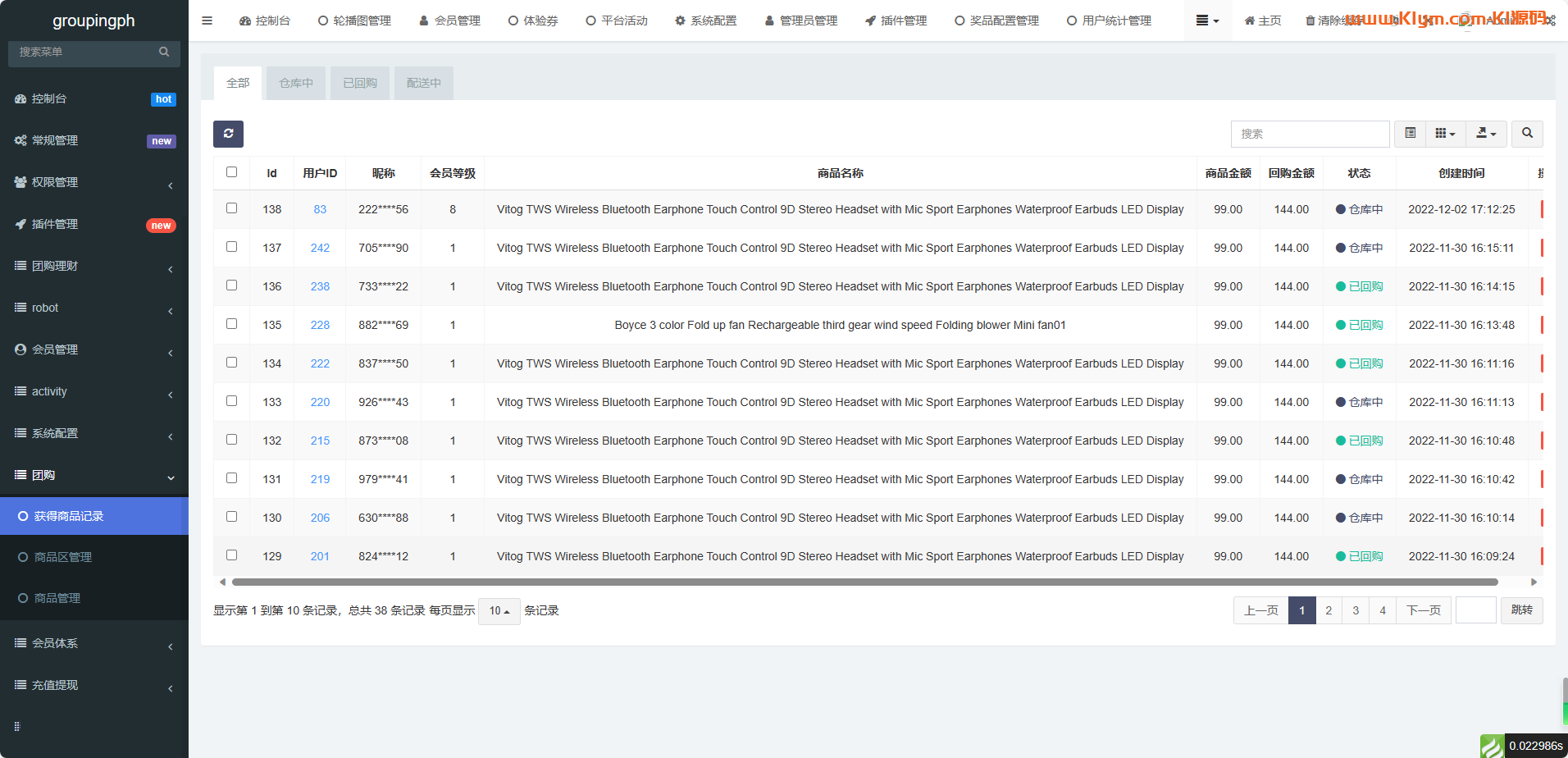Open the columns visibility dropdown

1445,134
